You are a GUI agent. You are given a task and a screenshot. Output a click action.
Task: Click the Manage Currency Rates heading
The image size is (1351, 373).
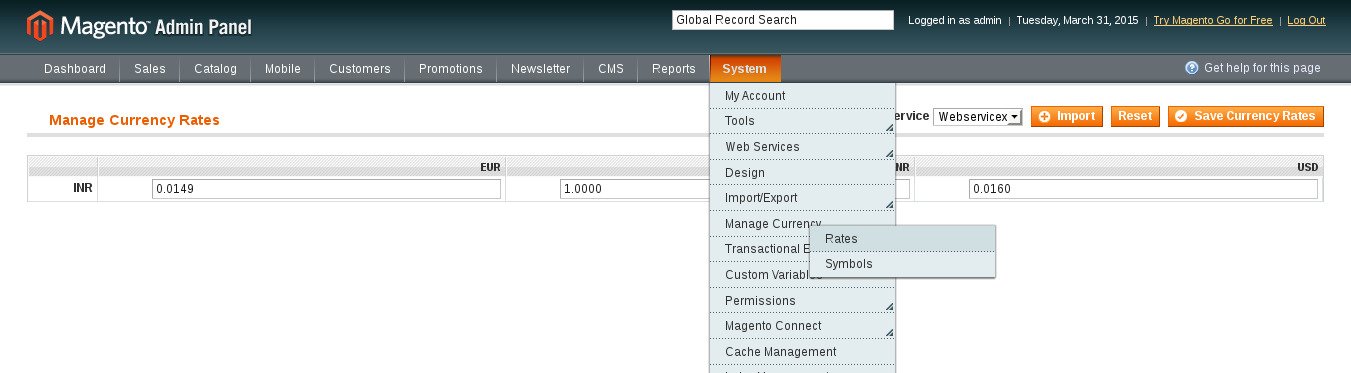coord(134,120)
